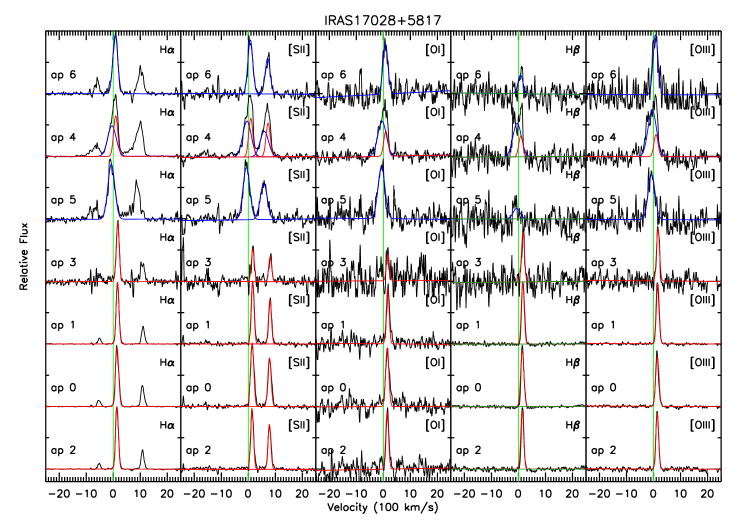This screenshot has width=747, height=523.
Task: Click the [OIII] label in the ap 0 panel
Action: [x=703, y=362]
